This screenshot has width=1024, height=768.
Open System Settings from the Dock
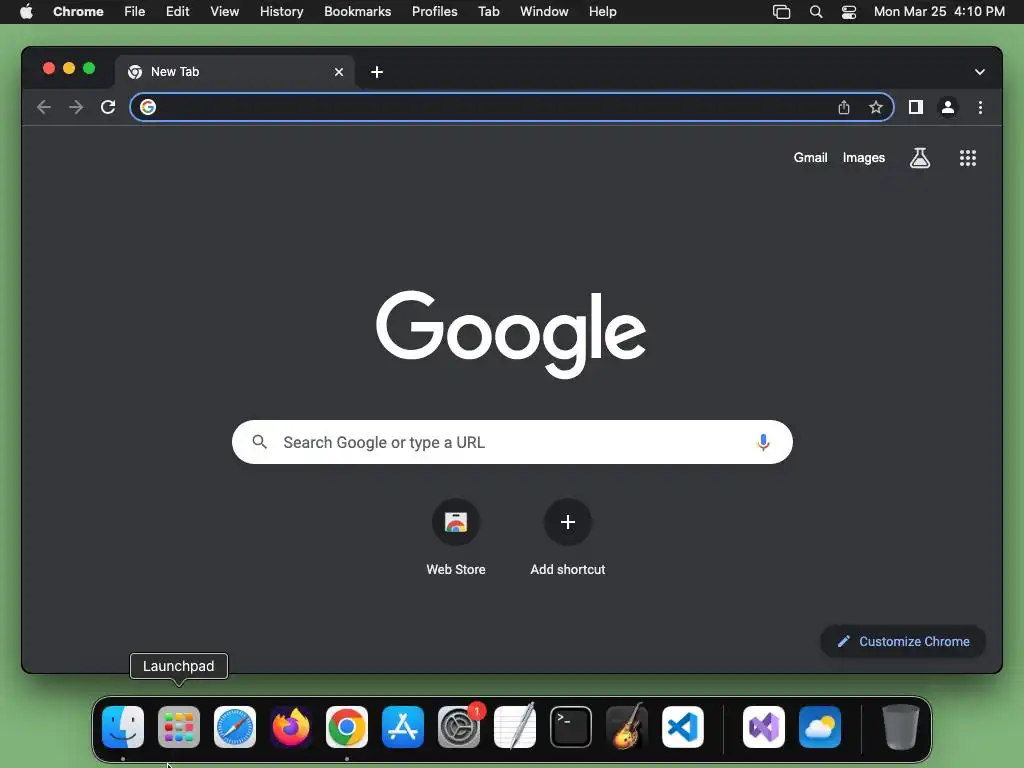pyautogui.click(x=458, y=727)
